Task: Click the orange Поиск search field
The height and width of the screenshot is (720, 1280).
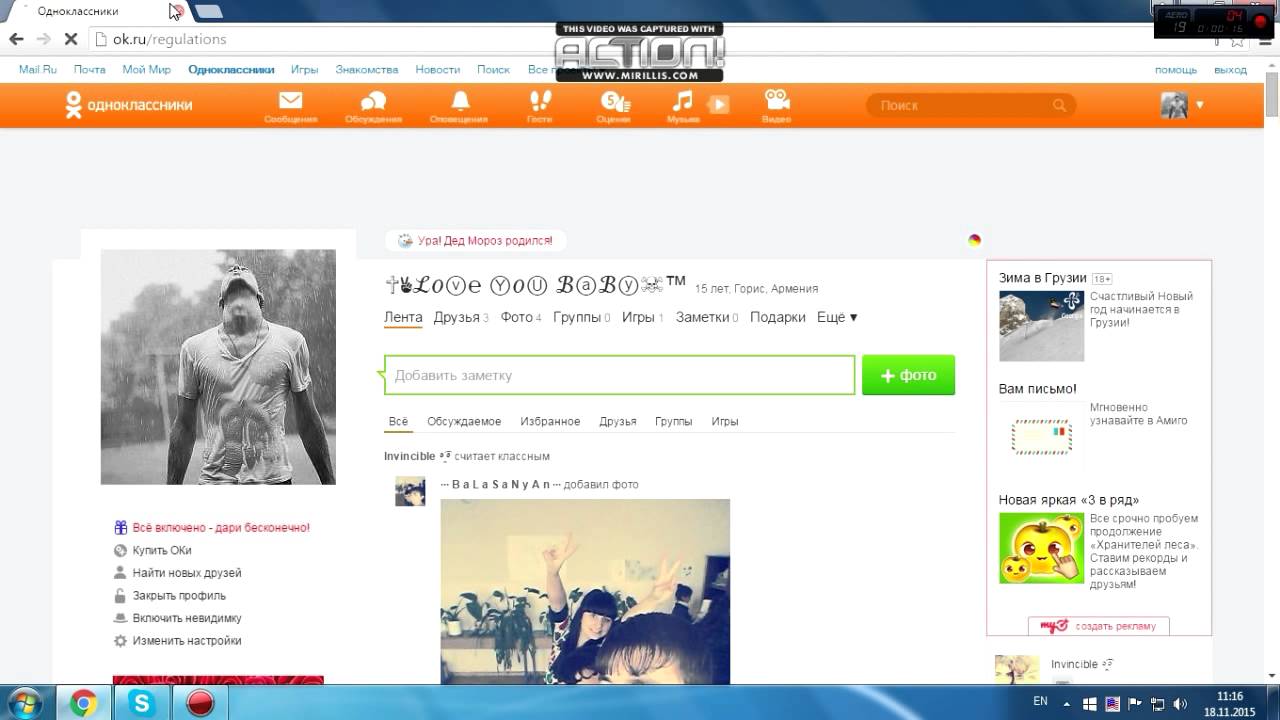Action: coord(971,105)
